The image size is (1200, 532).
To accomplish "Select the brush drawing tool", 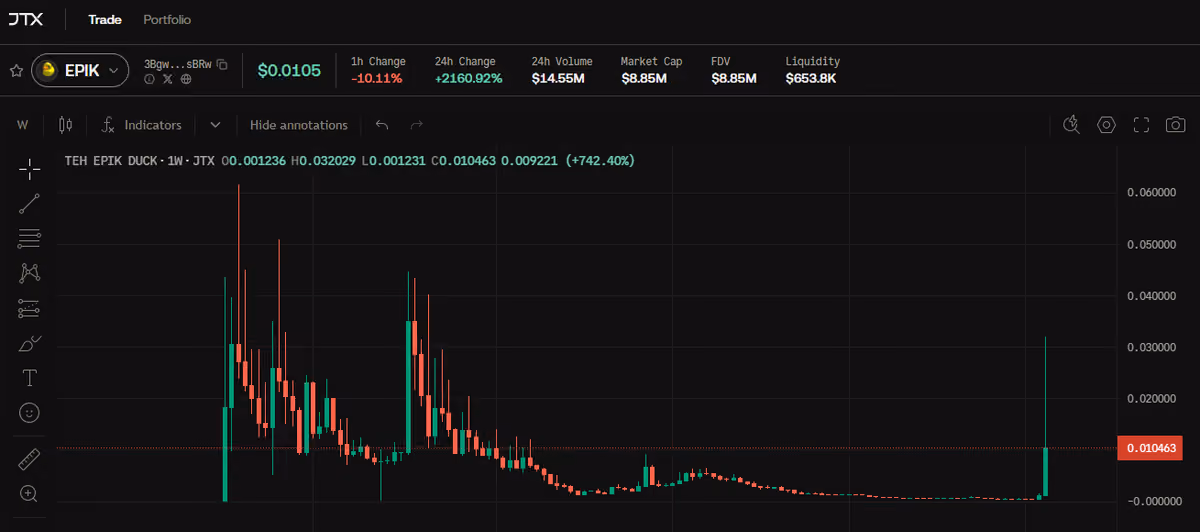I will (x=30, y=344).
